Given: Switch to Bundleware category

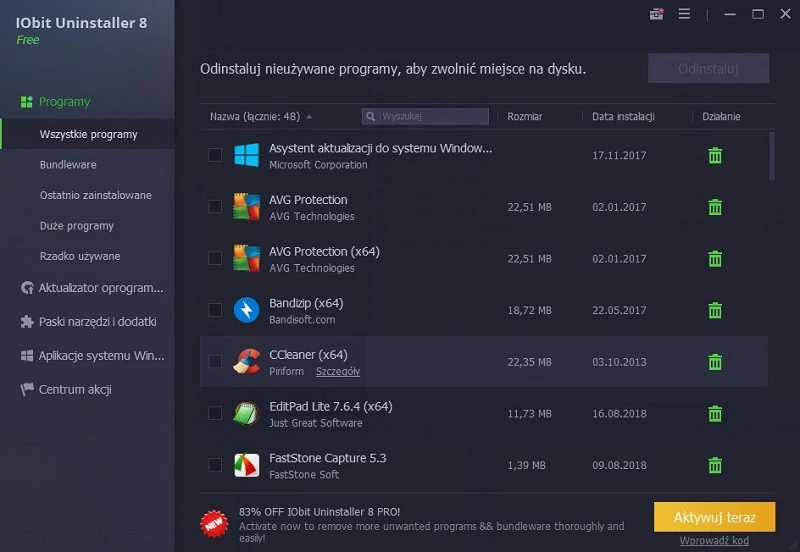Looking at the screenshot, I should 68,165.
